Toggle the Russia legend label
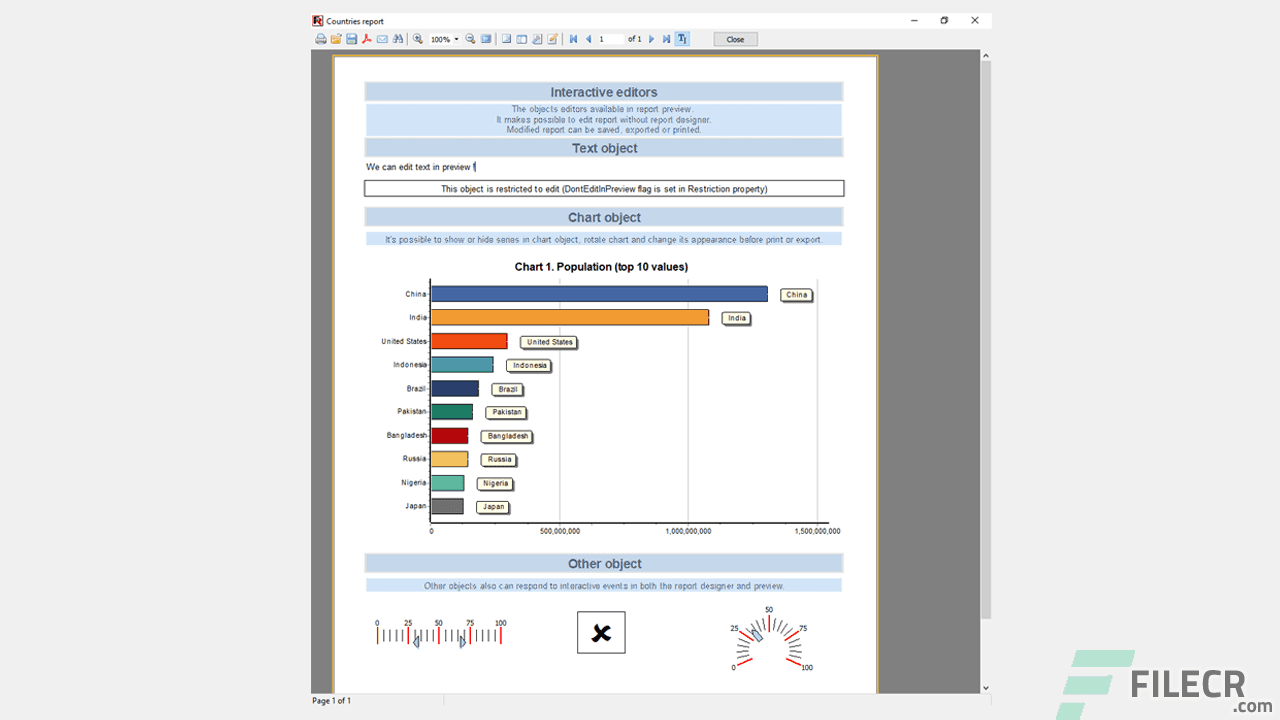 tap(499, 460)
